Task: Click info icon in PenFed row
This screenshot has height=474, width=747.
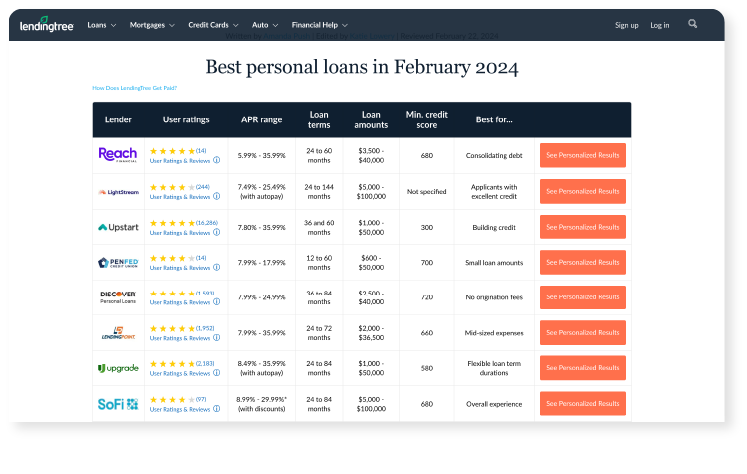Action: [x=216, y=268]
